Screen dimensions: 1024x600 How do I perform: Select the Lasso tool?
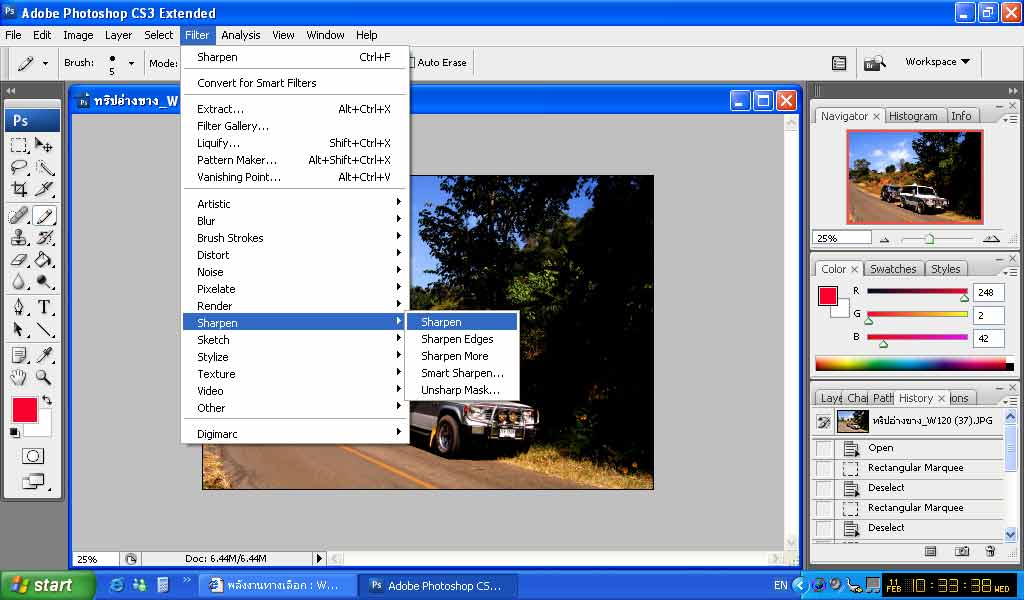click(19, 167)
